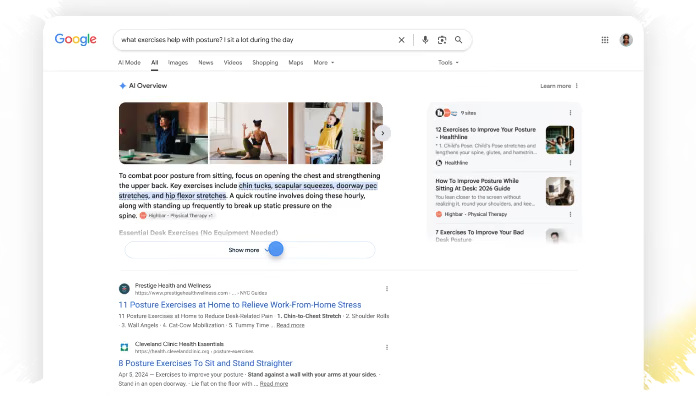Open 12 Exercises to Improve Your Posture
Image resolution: width=696 pixels, height=398 pixels.
486,133
